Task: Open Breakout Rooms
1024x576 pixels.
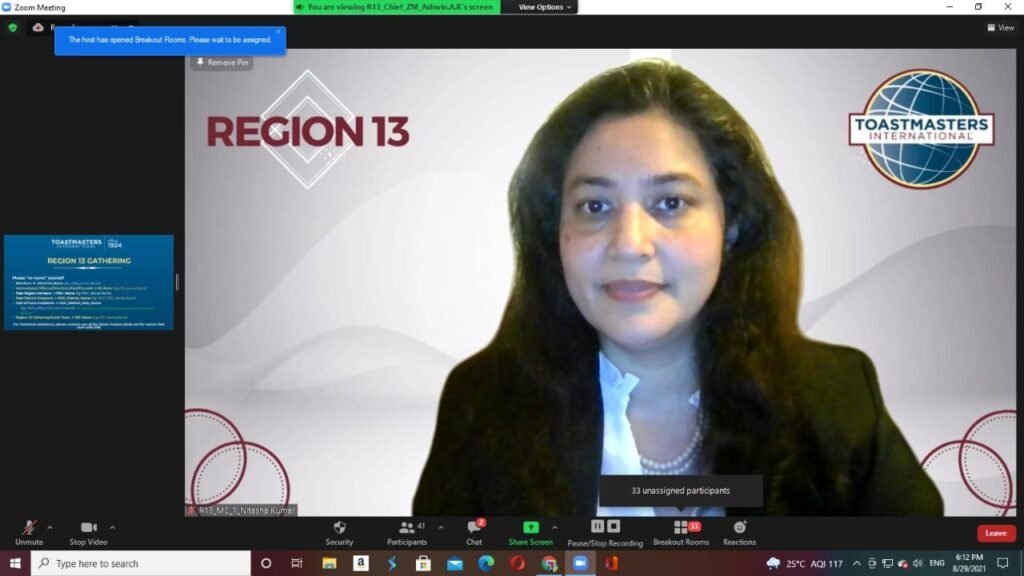Action: pyautogui.click(x=681, y=532)
